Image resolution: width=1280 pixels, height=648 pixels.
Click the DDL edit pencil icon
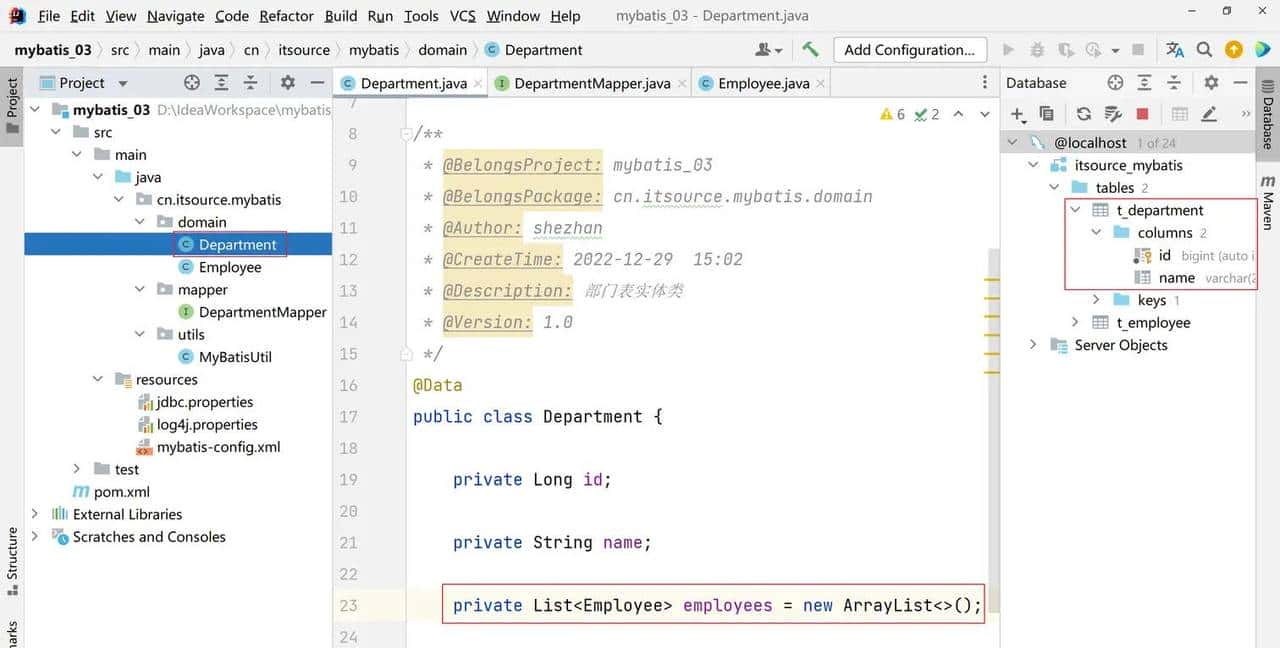click(x=1210, y=113)
